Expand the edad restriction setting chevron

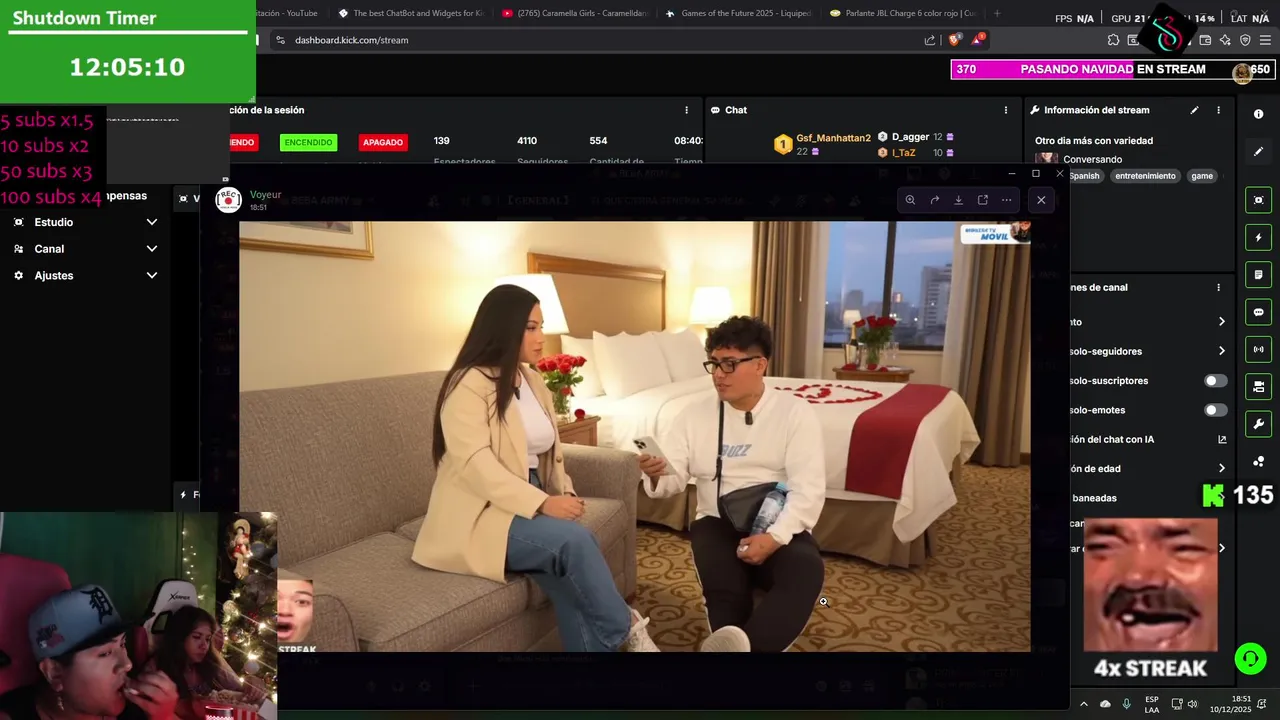[x=1221, y=468]
